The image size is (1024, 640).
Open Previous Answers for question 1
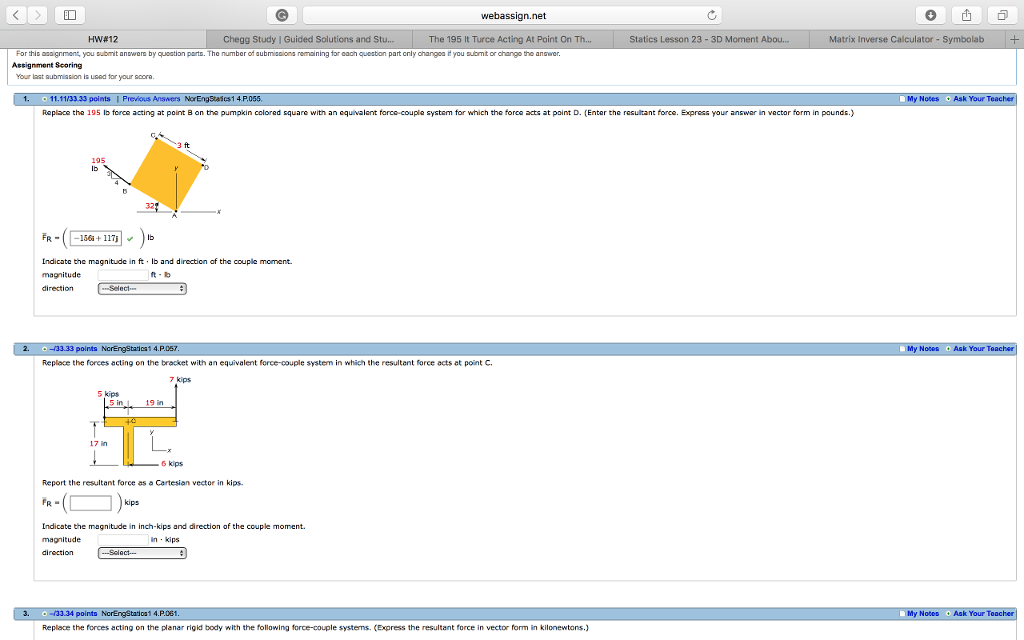(152, 99)
